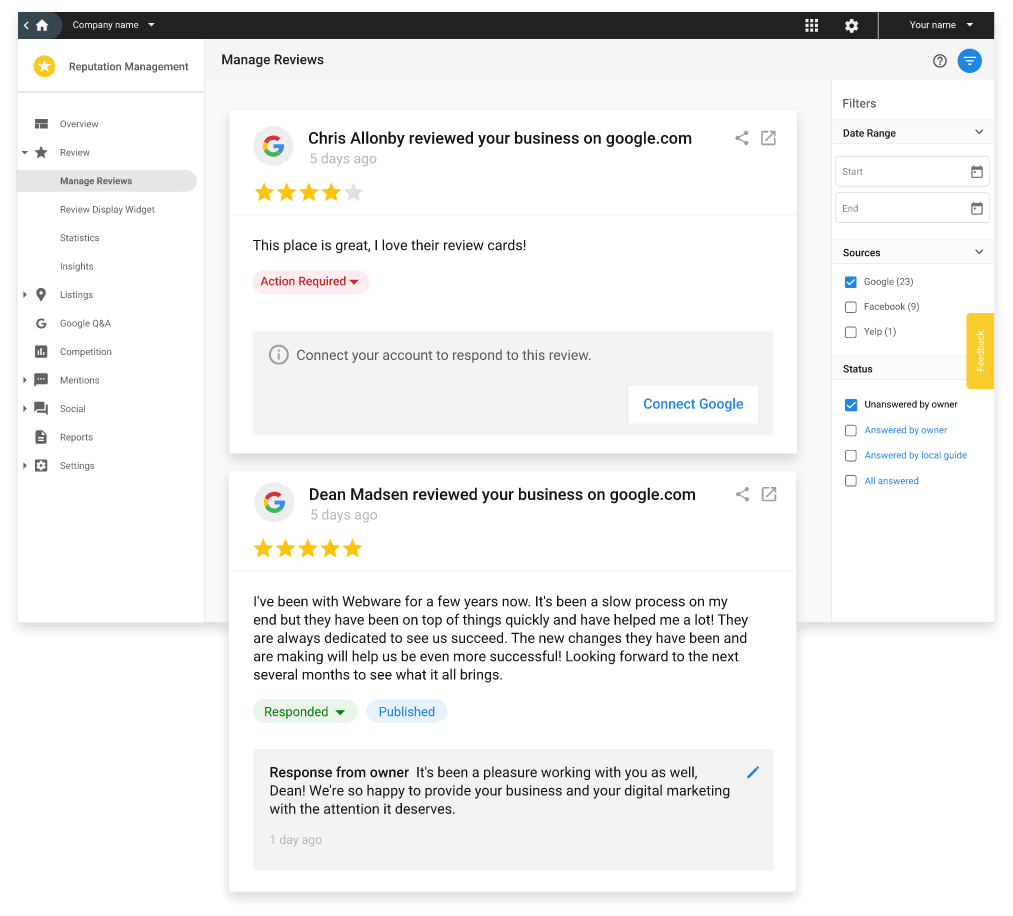Open Review Display Widget in sidebar
Screen dimensions: 1013x916
pos(107,210)
